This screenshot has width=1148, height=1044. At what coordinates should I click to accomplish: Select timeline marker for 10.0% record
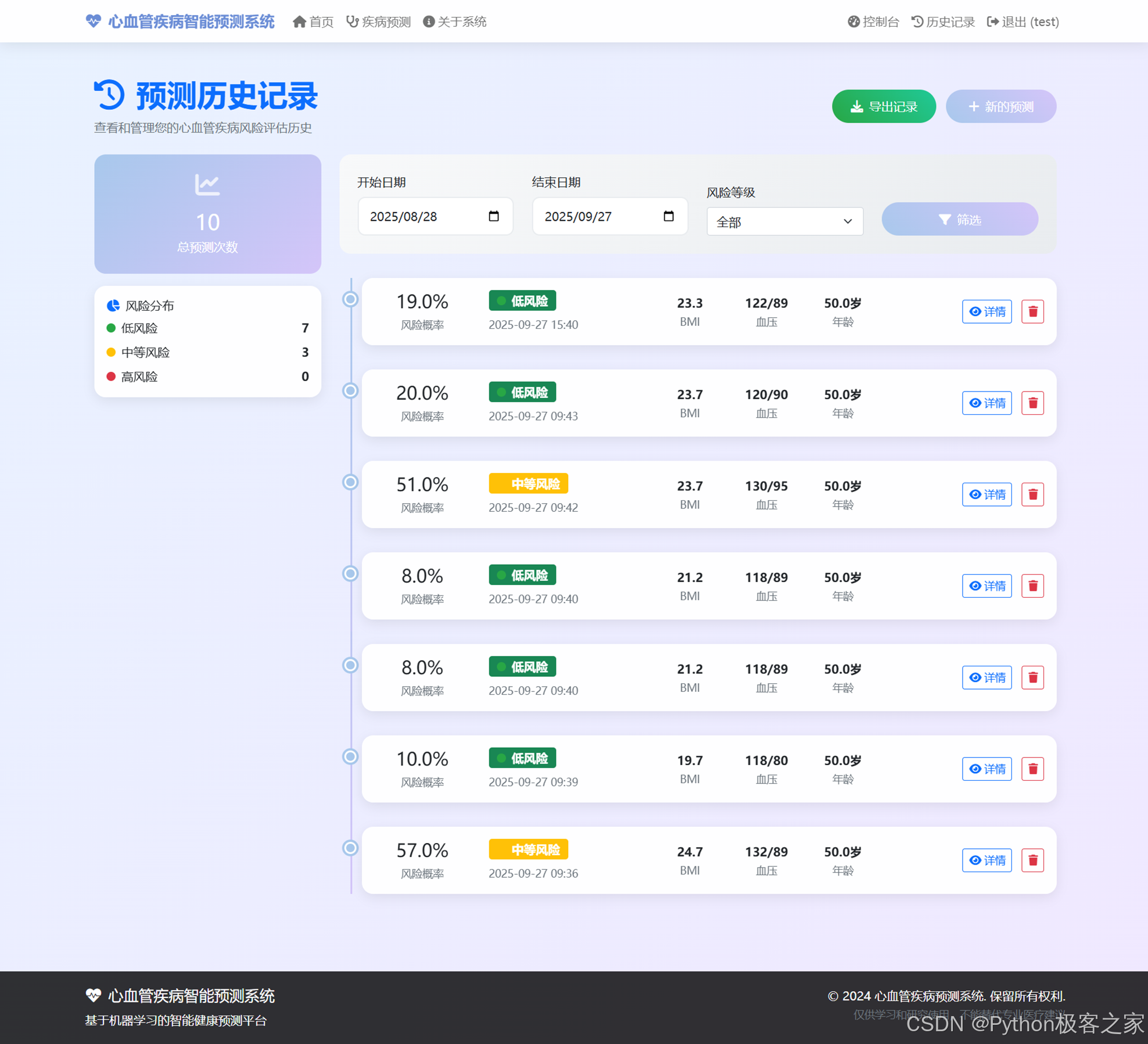click(350, 756)
